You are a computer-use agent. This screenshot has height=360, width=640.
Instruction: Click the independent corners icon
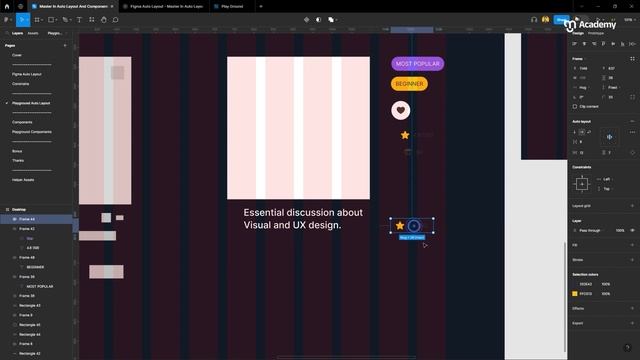(x=632, y=97)
